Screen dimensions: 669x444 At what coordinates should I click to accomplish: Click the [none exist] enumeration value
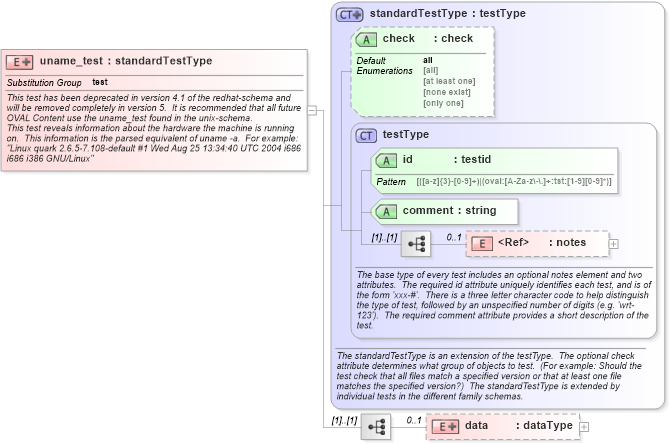pos(447,92)
